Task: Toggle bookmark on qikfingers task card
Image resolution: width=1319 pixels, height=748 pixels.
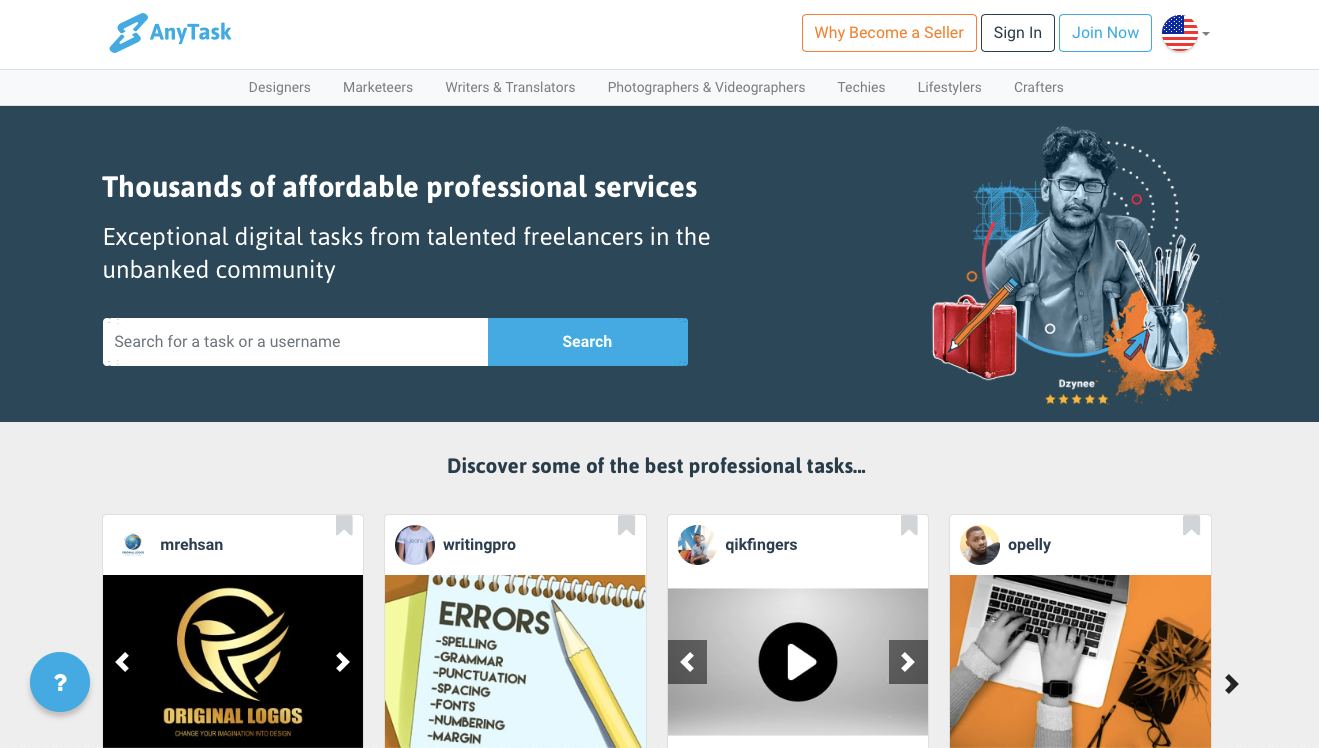Action: [x=909, y=525]
